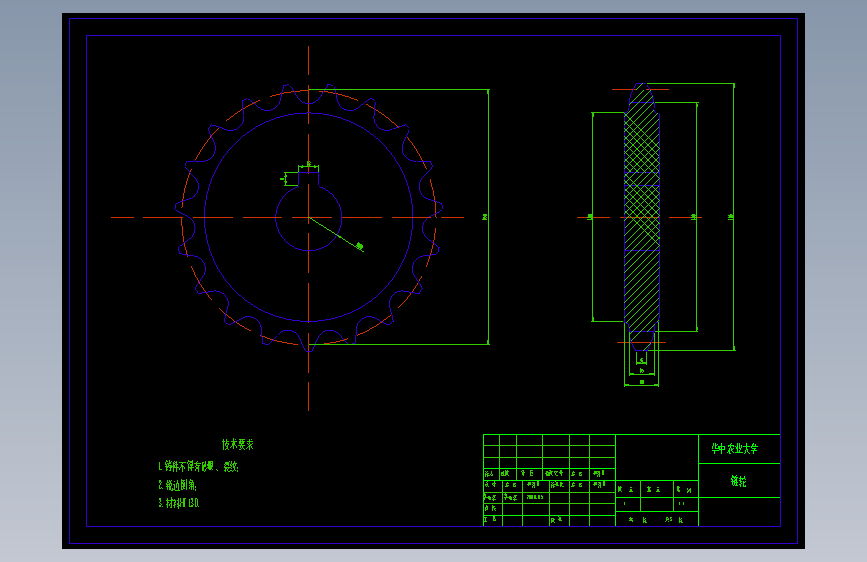The height and width of the screenshot is (562, 867).
Task: Select technical requirement line 1 about 铸件
Action: coord(199,466)
